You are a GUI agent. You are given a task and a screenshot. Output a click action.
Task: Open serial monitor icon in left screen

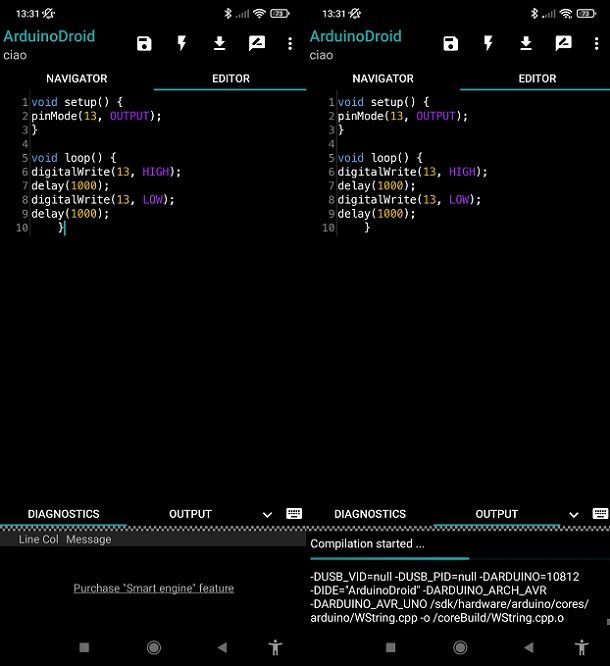tap(257, 43)
